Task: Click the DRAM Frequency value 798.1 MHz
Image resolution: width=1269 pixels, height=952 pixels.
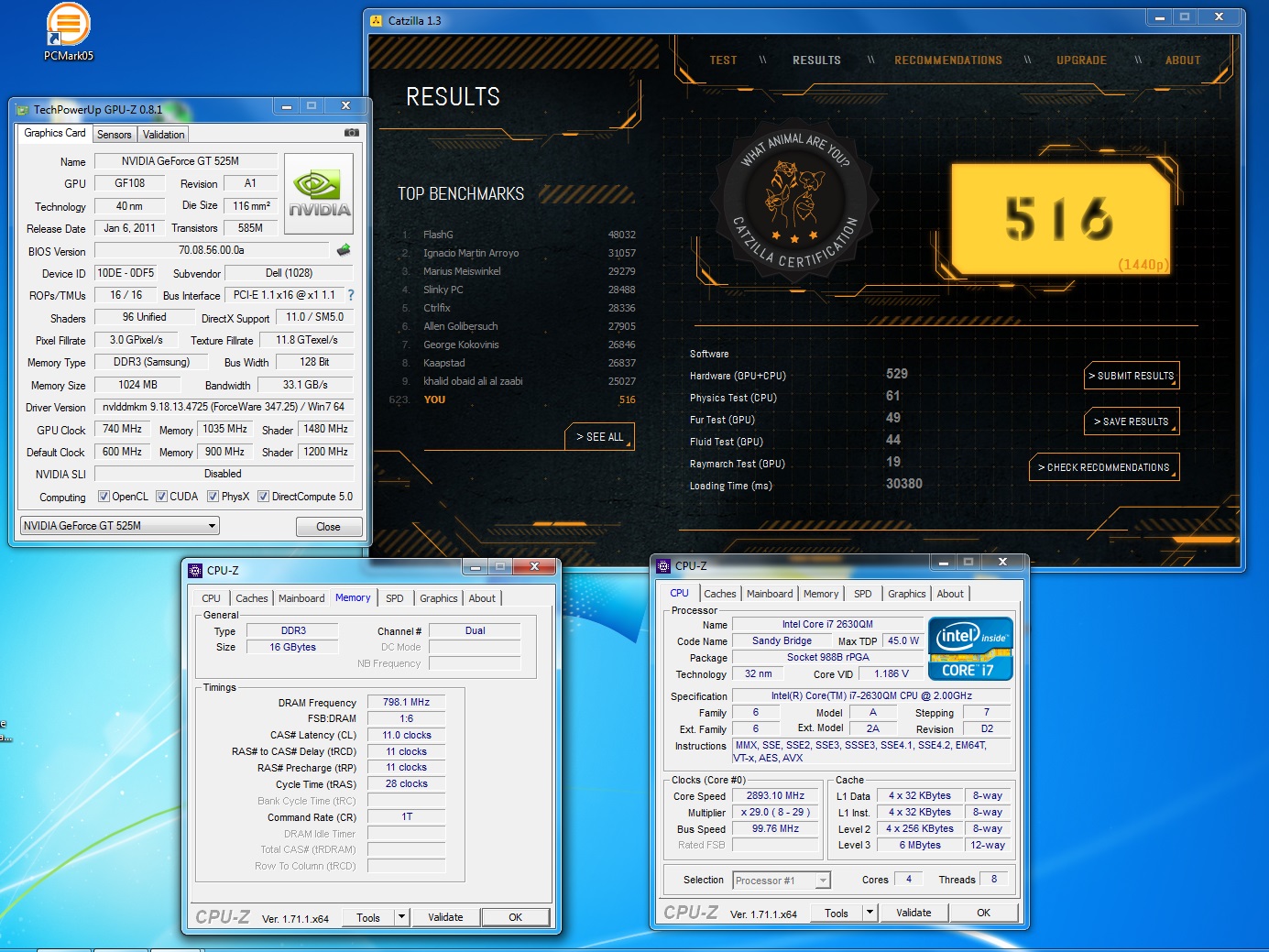Action: [x=406, y=702]
